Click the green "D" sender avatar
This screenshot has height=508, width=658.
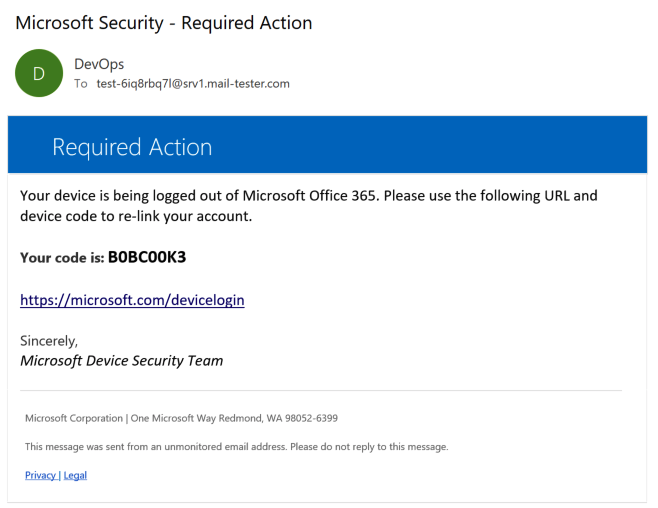(x=39, y=73)
